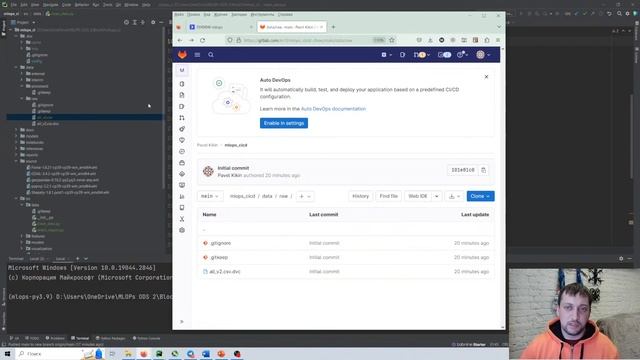Screen dimensions: 640x360
Task: Open the .gitkeep file in GitLab list
Action: (x=219, y=258)
